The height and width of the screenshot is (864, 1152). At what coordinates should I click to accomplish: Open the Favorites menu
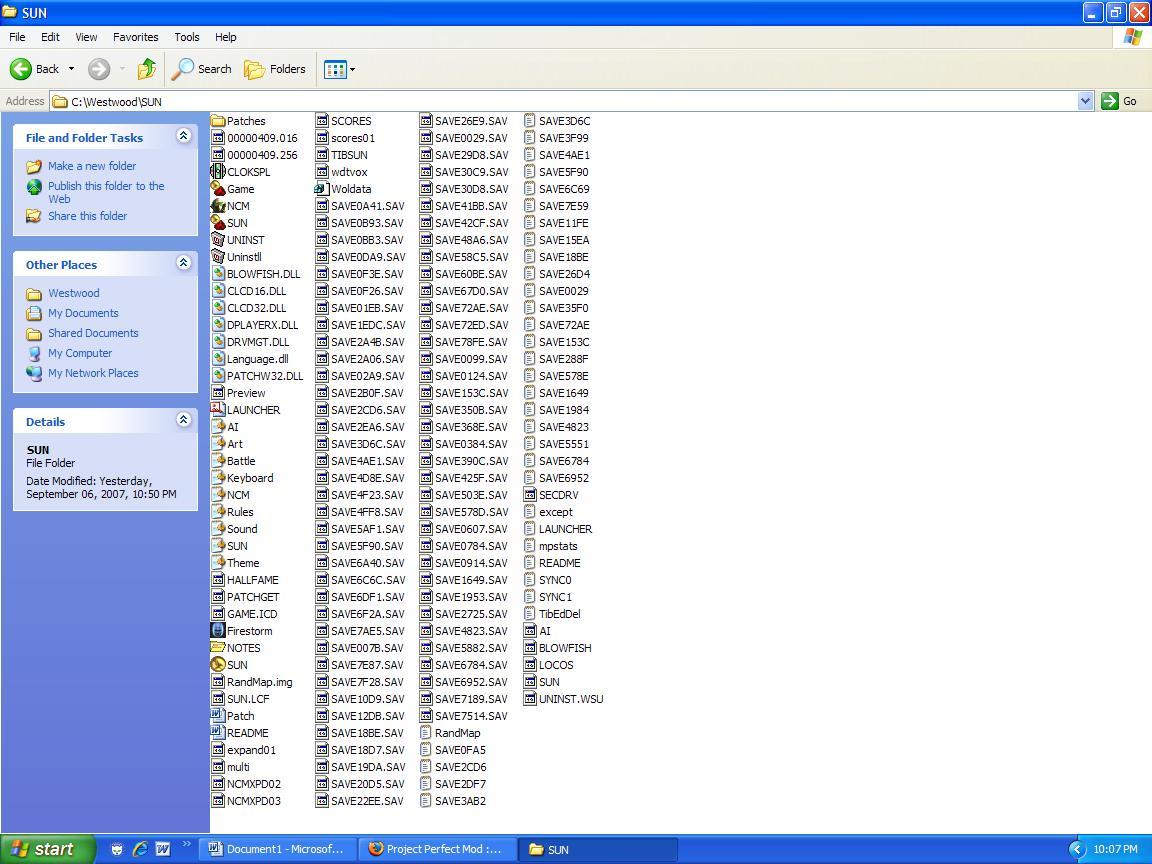[x=135, y=37]
